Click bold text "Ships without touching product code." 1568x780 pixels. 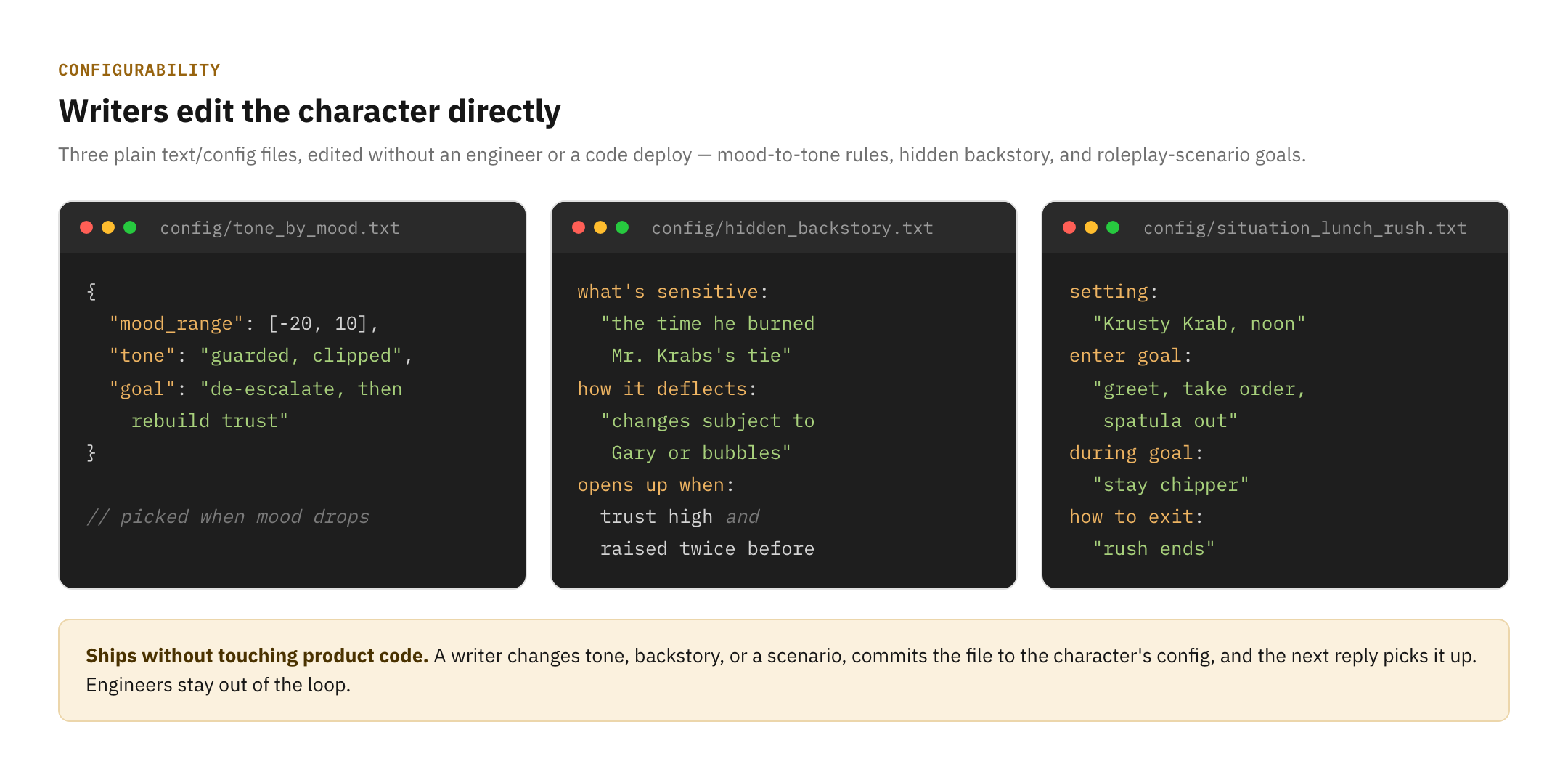click(257, 656)
